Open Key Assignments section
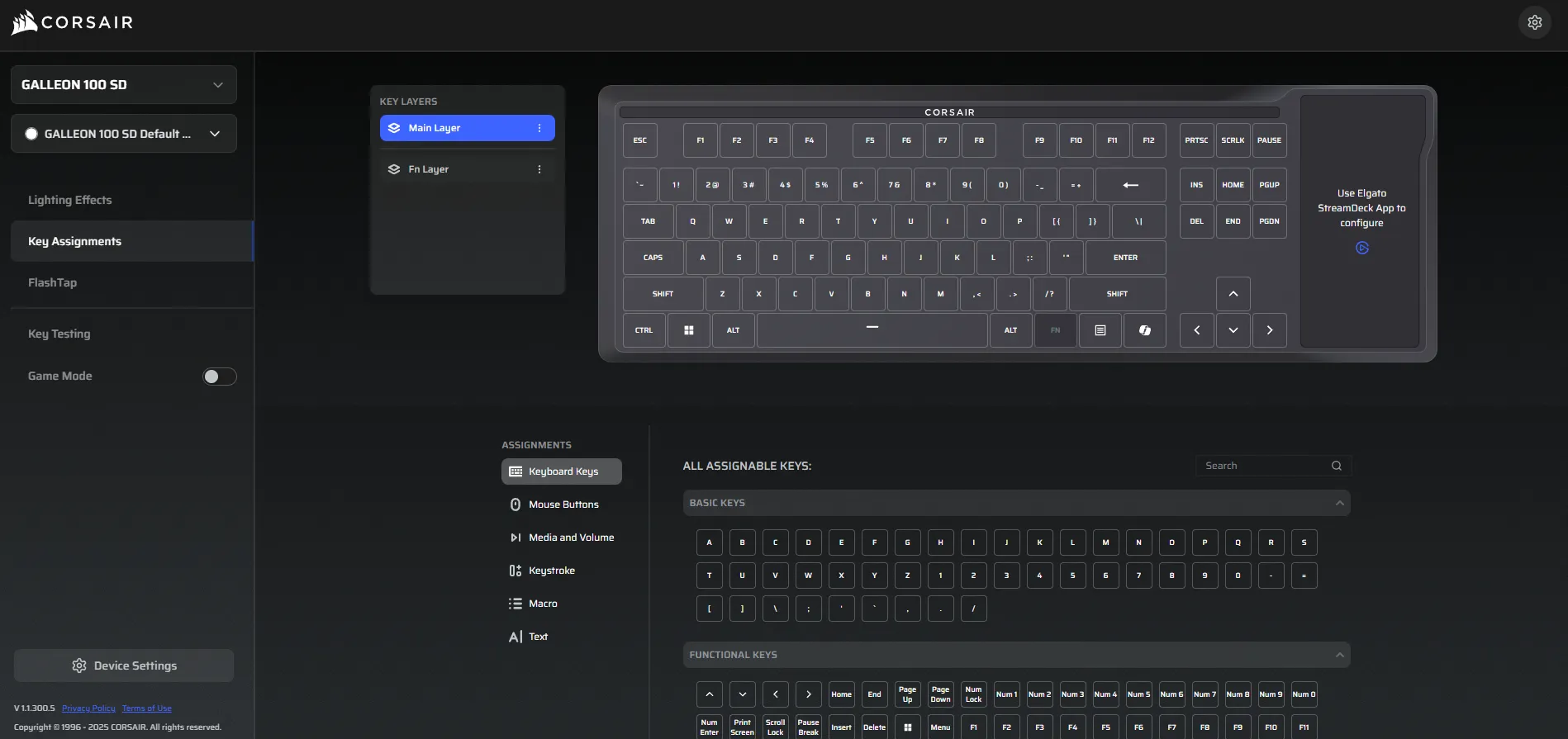The width and height of the screenshot is (1568, 739). [132, 241]
